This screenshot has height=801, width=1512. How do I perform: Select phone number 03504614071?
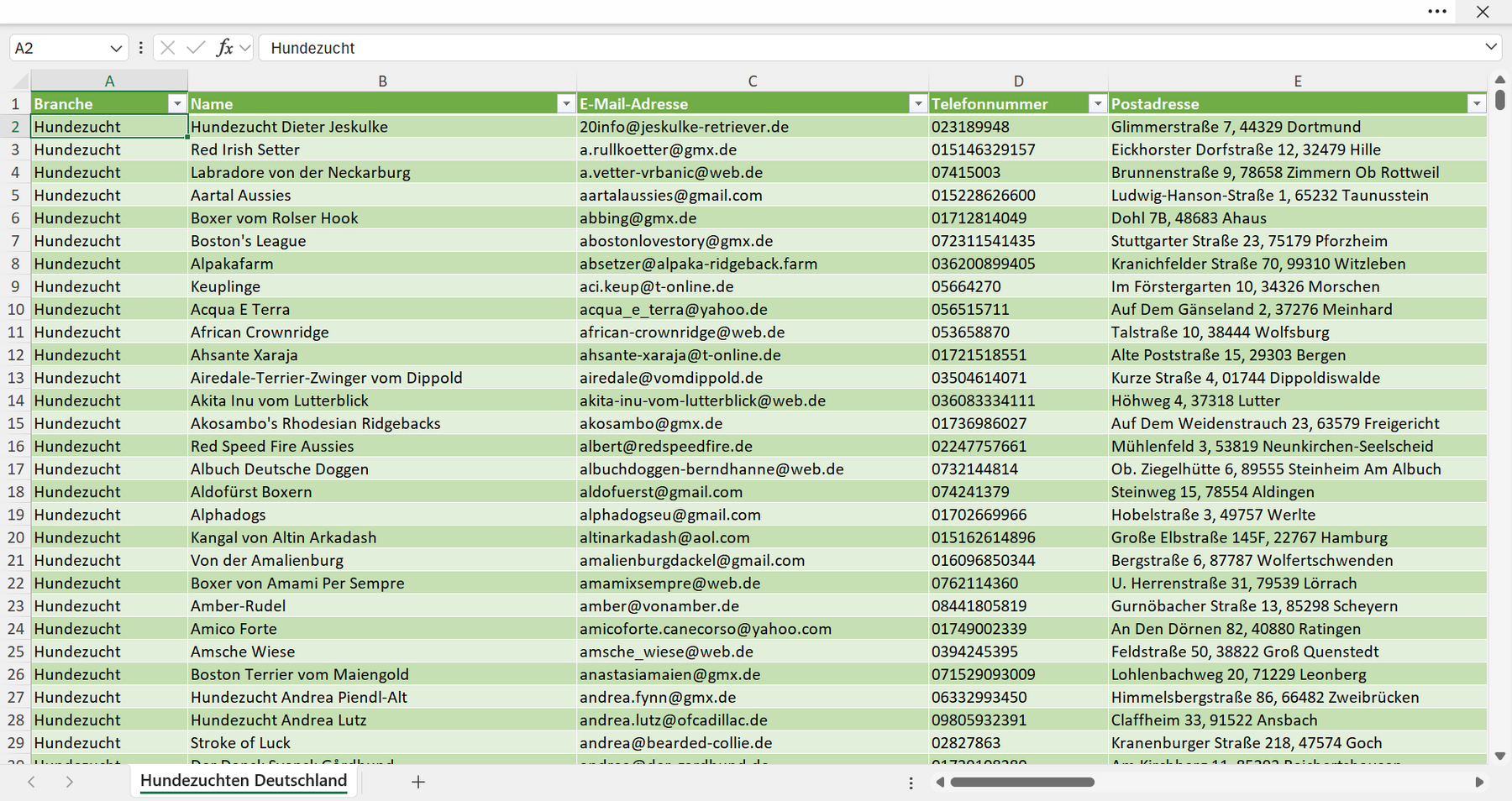click(1018, 378)
